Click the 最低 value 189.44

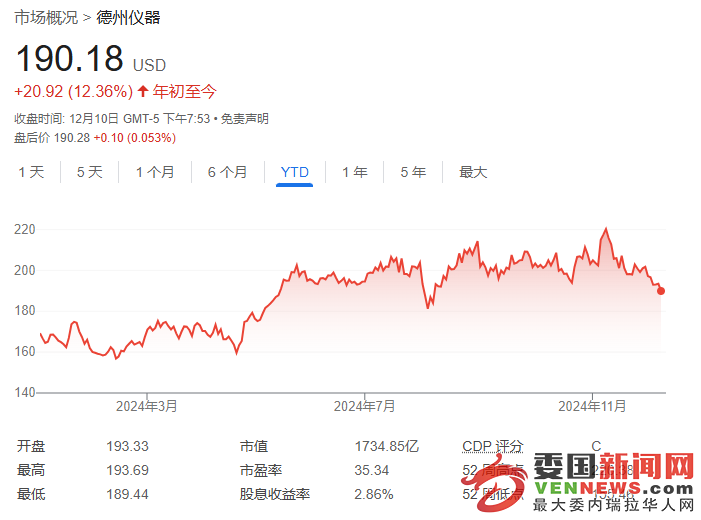point(127,495)
